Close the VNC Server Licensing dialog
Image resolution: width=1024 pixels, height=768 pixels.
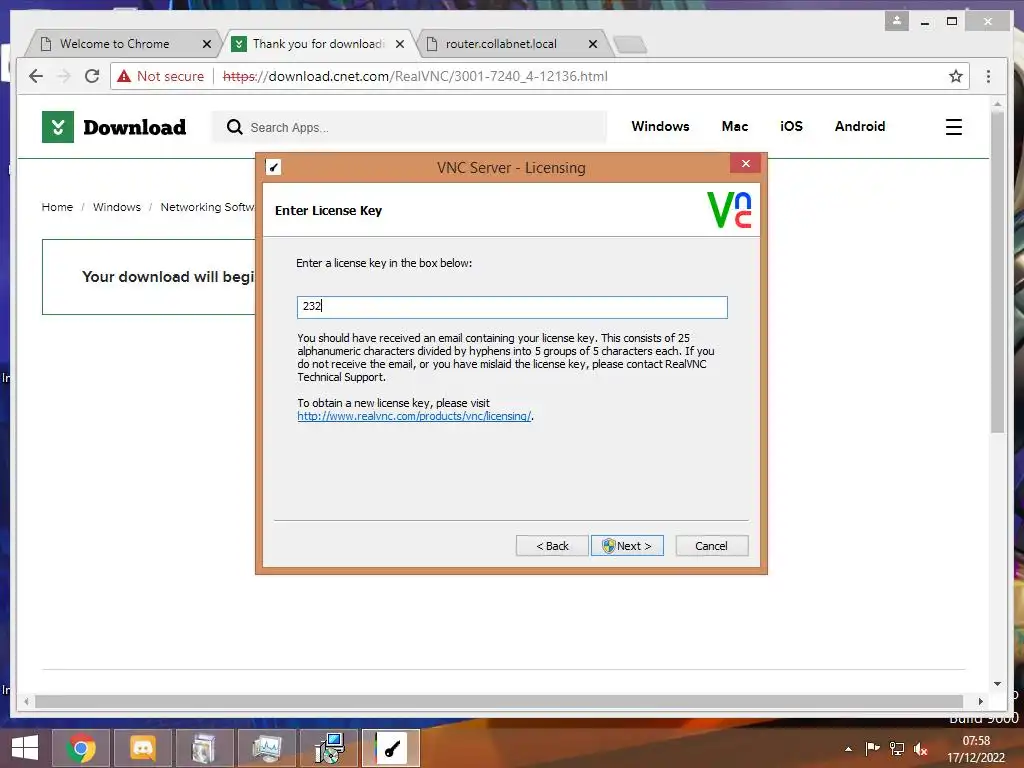point(745,163)
